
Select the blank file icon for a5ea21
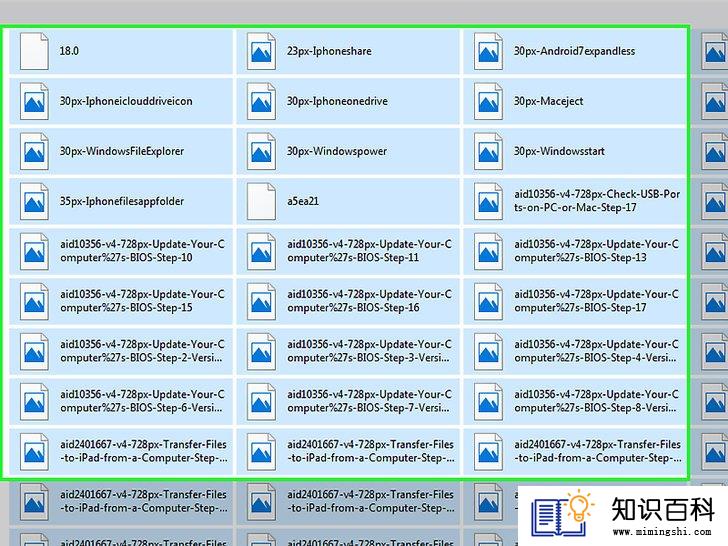coord(261,201)
